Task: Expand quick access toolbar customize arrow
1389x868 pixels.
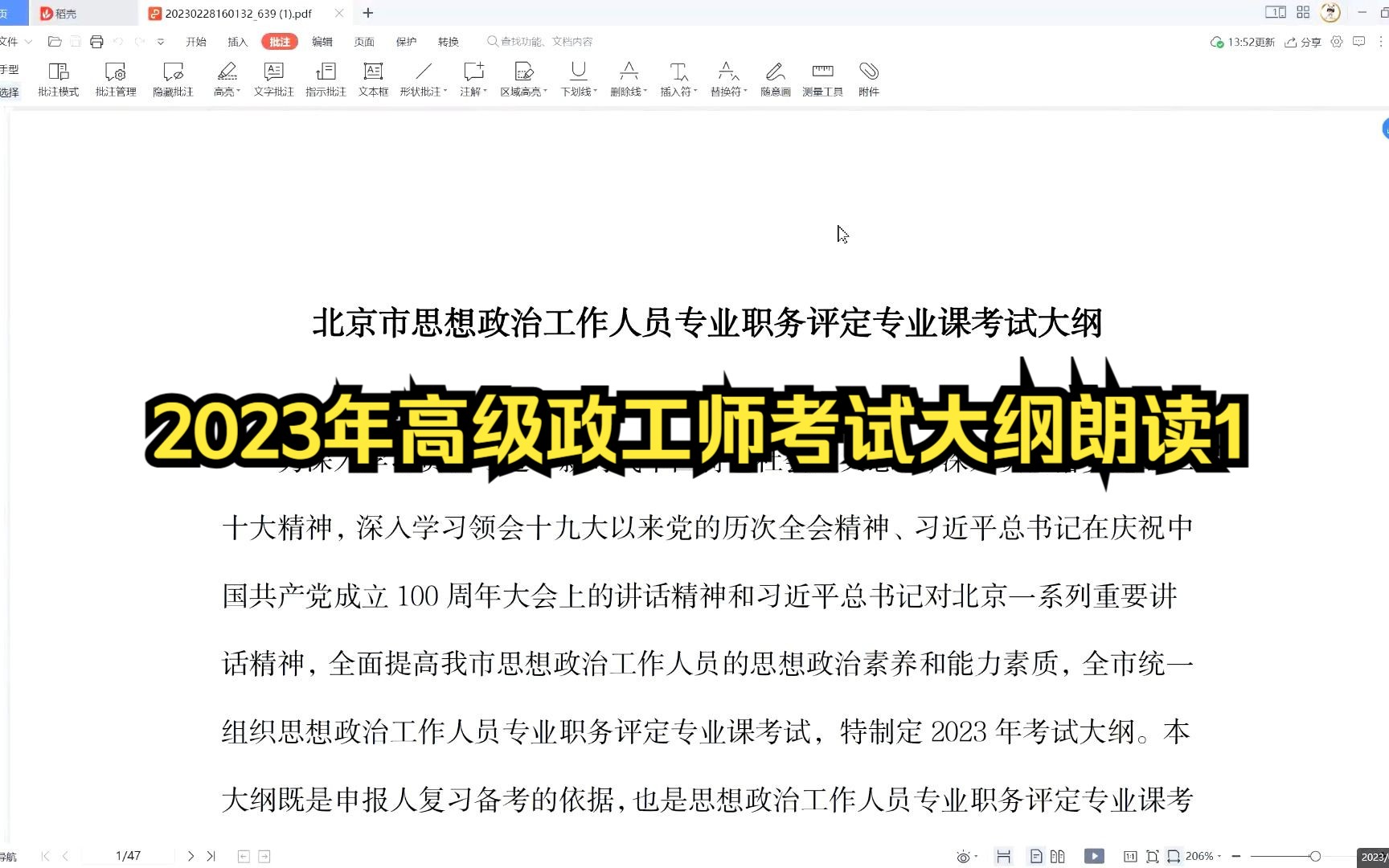Action: 161,42
